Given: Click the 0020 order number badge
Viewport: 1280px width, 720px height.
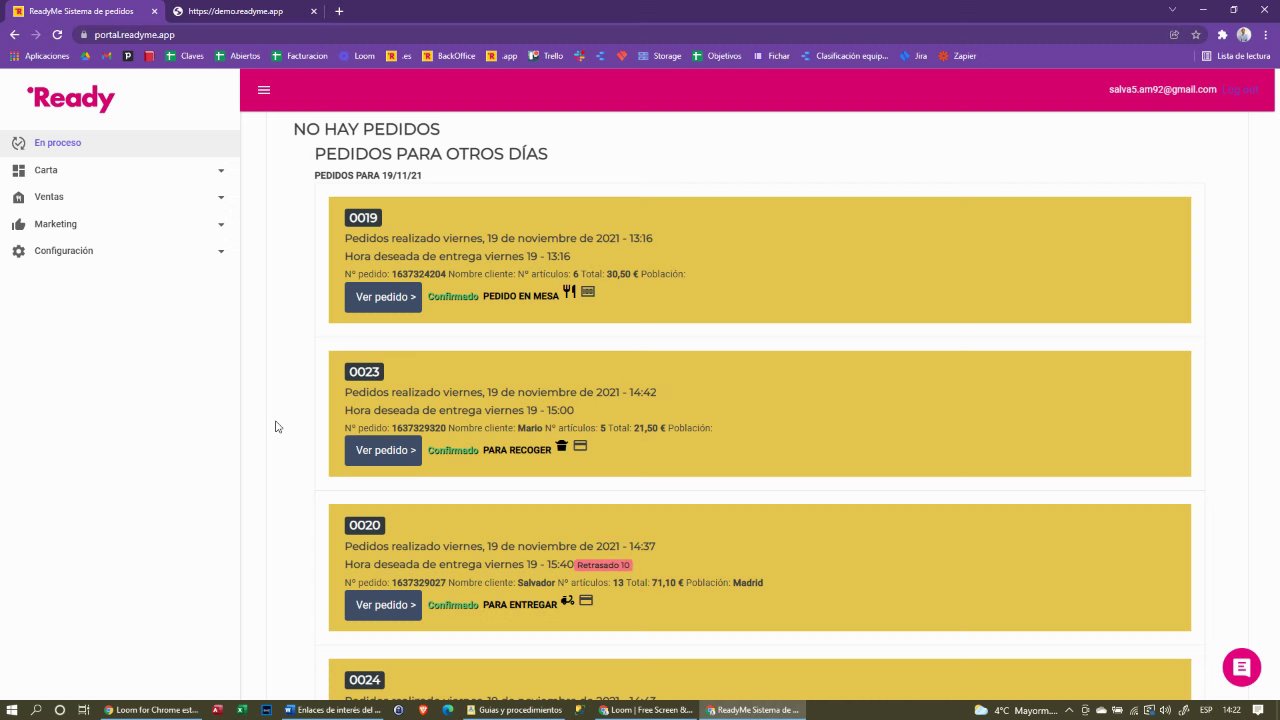Looking at the screenshot, I should click(x=364, y=525).
